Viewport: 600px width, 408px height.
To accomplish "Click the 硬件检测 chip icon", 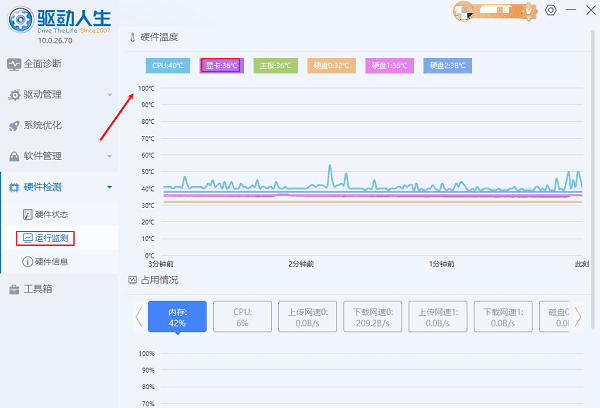I will pos(14,187).
